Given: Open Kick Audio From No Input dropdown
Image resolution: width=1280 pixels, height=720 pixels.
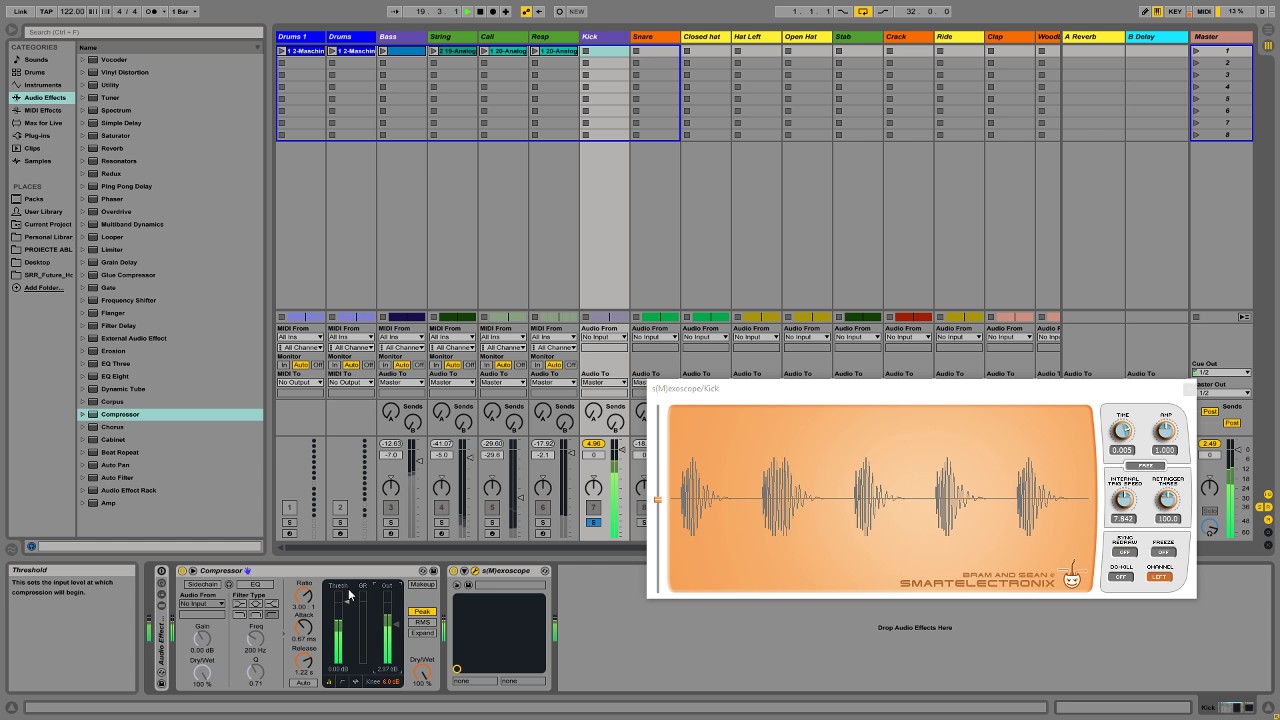Looking at the screenshot, I should click(604, 337).
